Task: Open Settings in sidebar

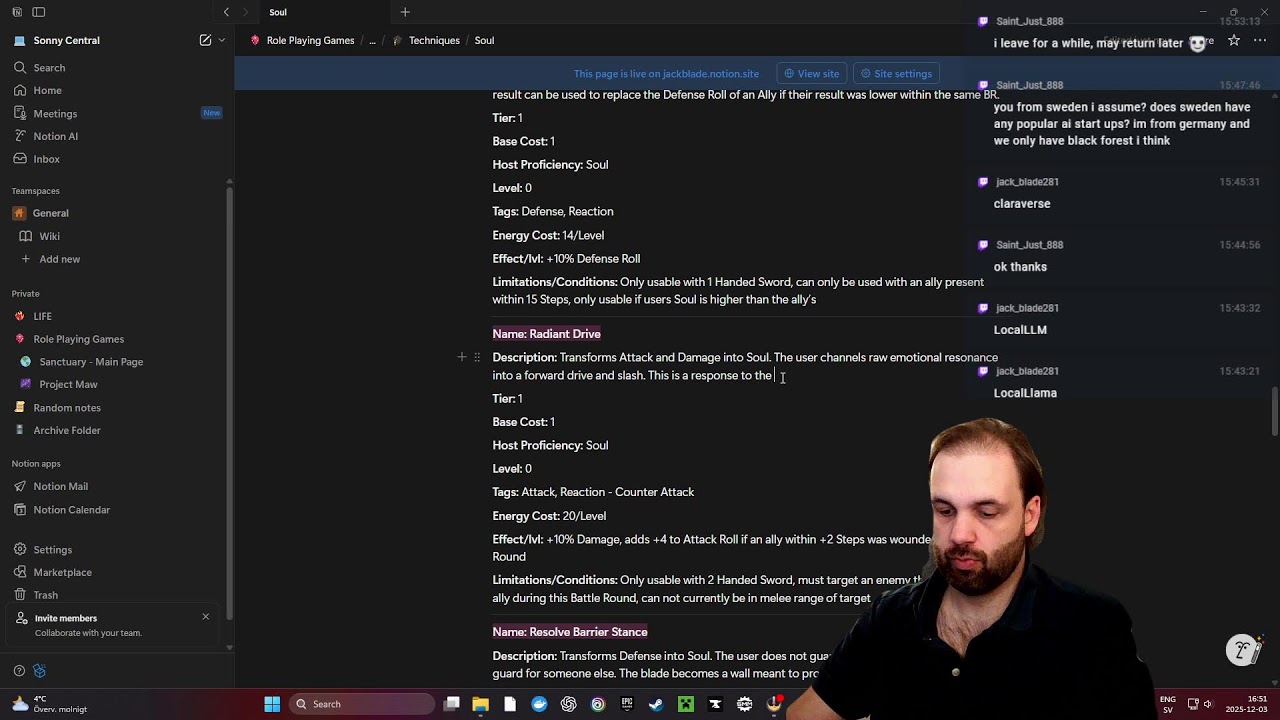Action: (52, 550)
